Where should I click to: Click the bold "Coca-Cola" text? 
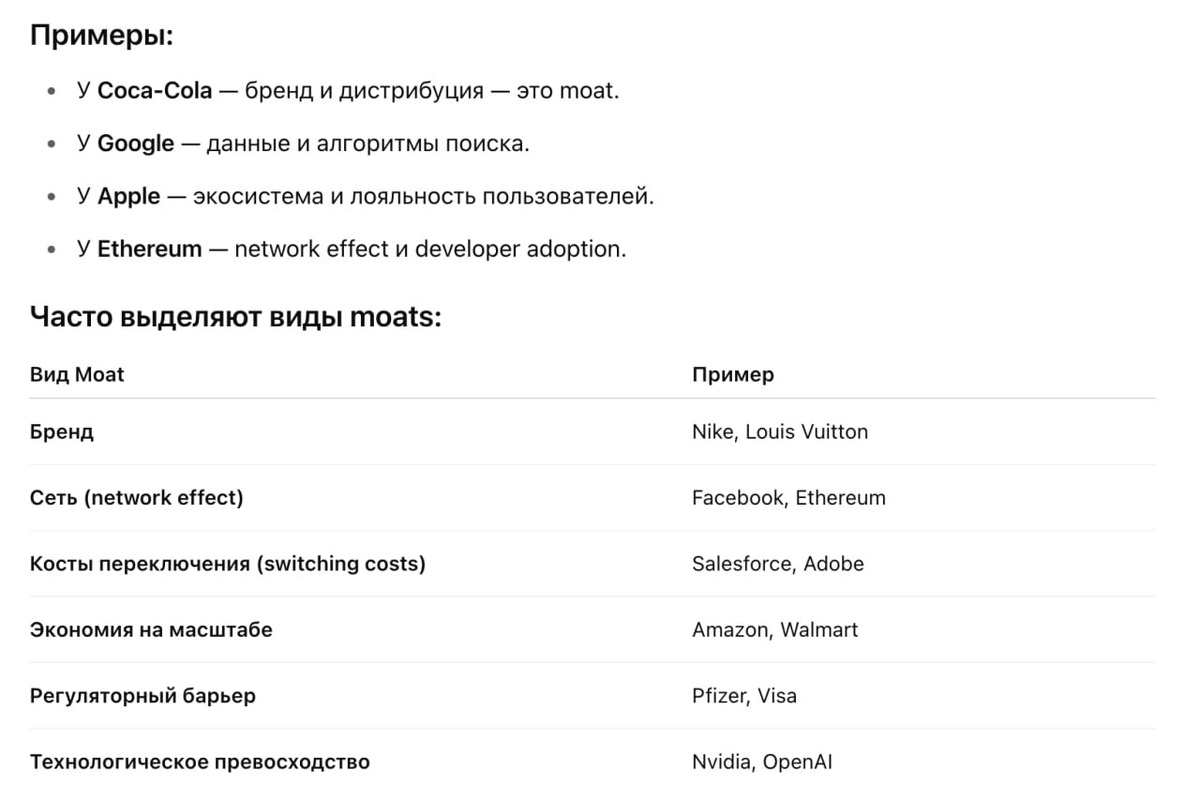point(155,91)
